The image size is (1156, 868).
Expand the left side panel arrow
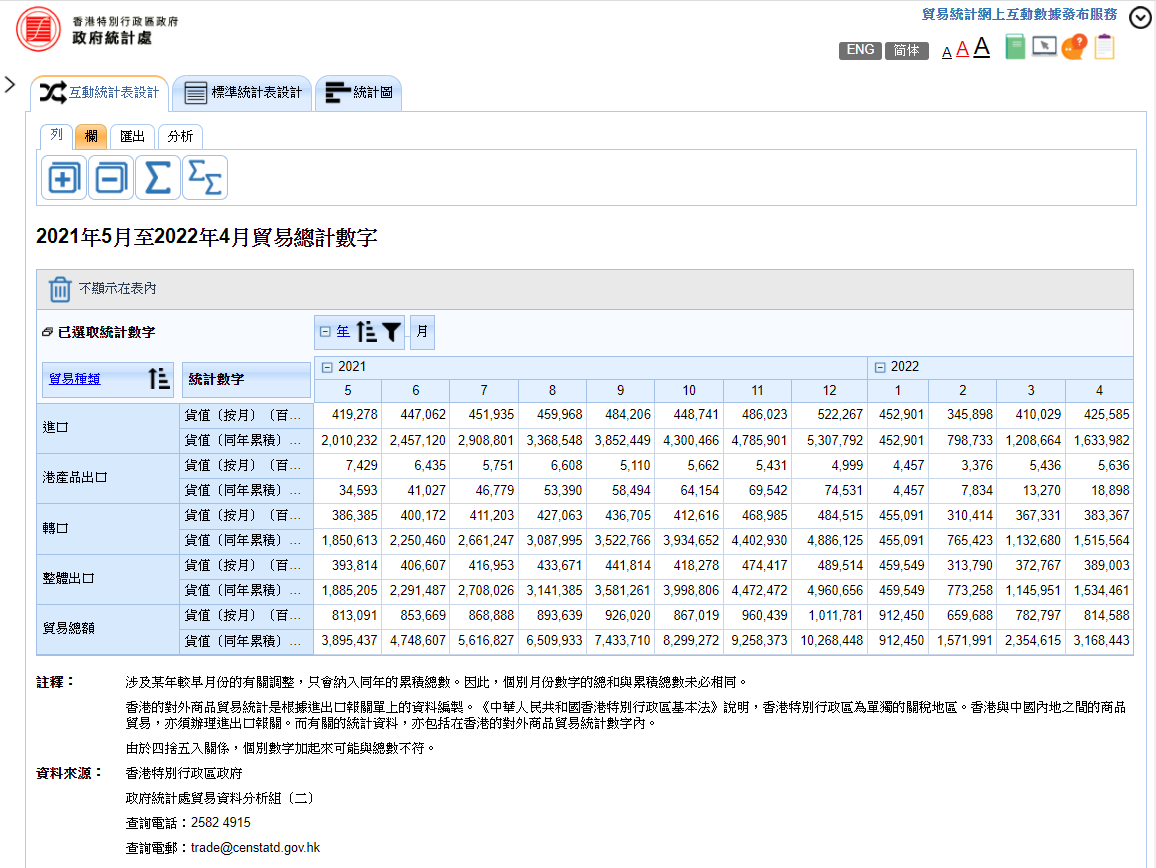pos(10,85)
